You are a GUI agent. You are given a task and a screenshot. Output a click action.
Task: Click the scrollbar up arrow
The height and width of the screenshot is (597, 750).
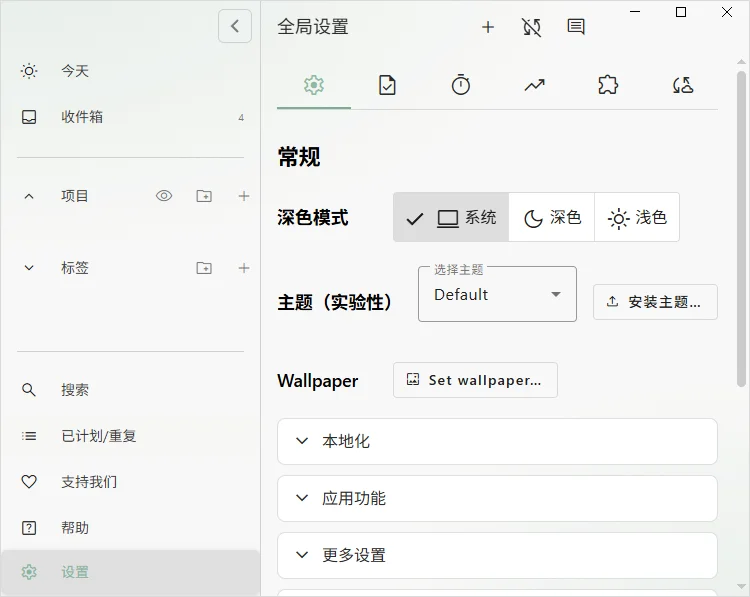pyautogui.click(x=741, y=62)
